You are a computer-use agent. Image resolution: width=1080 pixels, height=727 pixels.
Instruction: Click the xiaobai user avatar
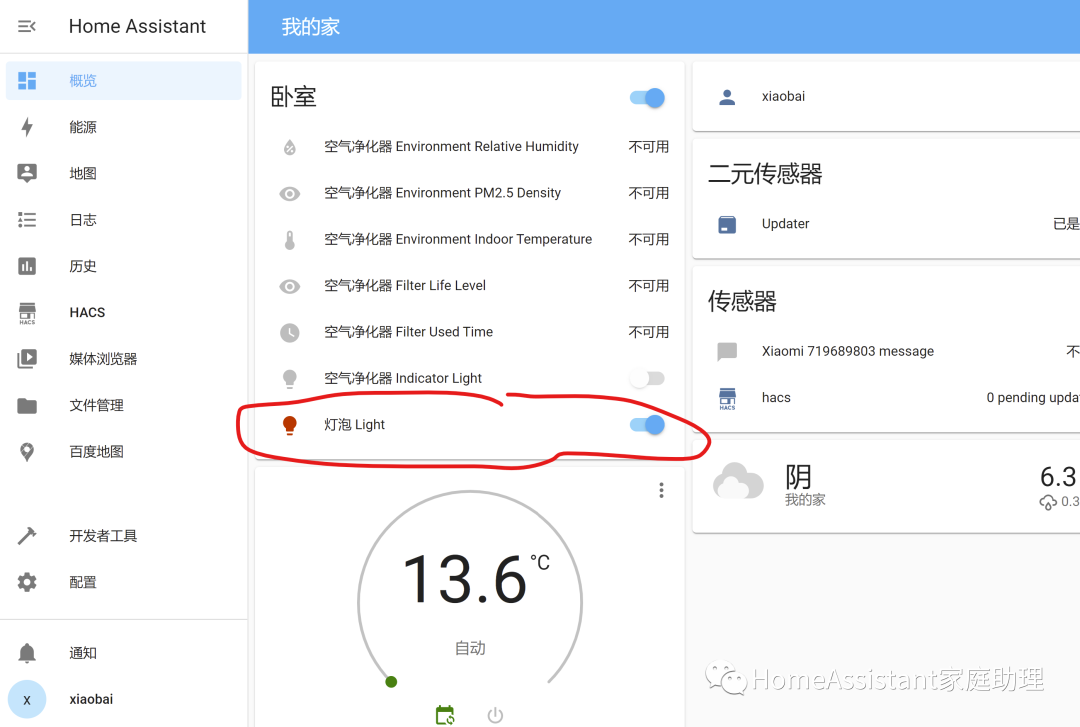pos(26,698)
